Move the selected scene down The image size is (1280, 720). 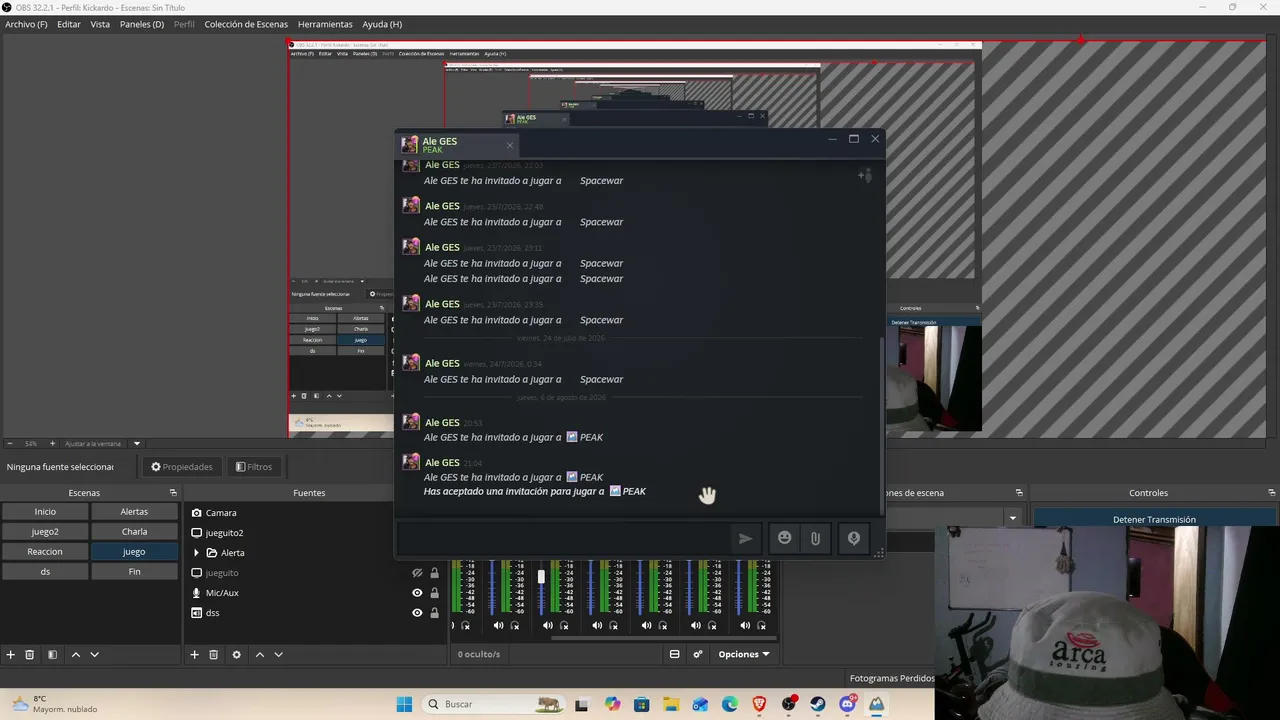coord(95,654)
